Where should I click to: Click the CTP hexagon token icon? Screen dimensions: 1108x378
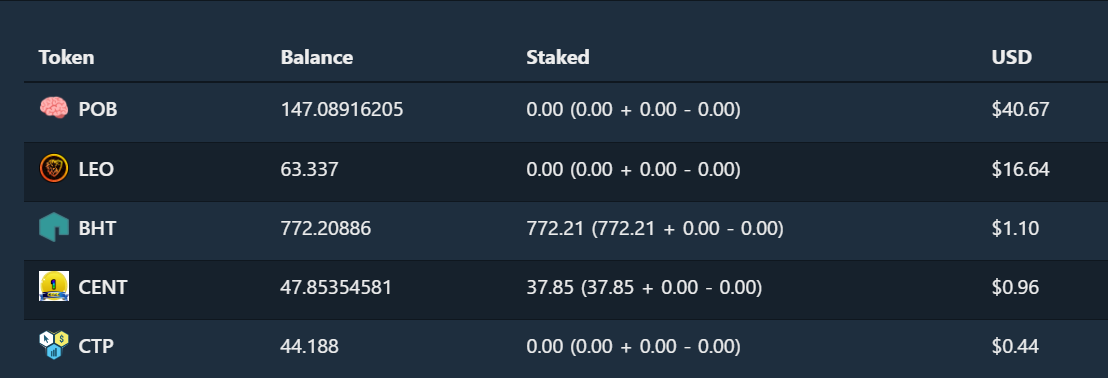pos(54,346)
